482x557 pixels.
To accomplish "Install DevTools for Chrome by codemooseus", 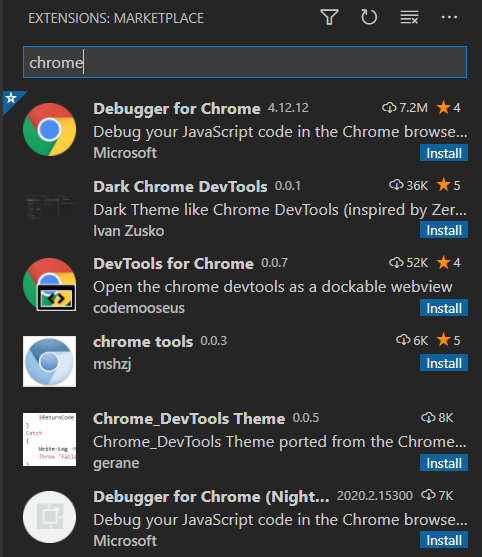I will coord(444,308).
